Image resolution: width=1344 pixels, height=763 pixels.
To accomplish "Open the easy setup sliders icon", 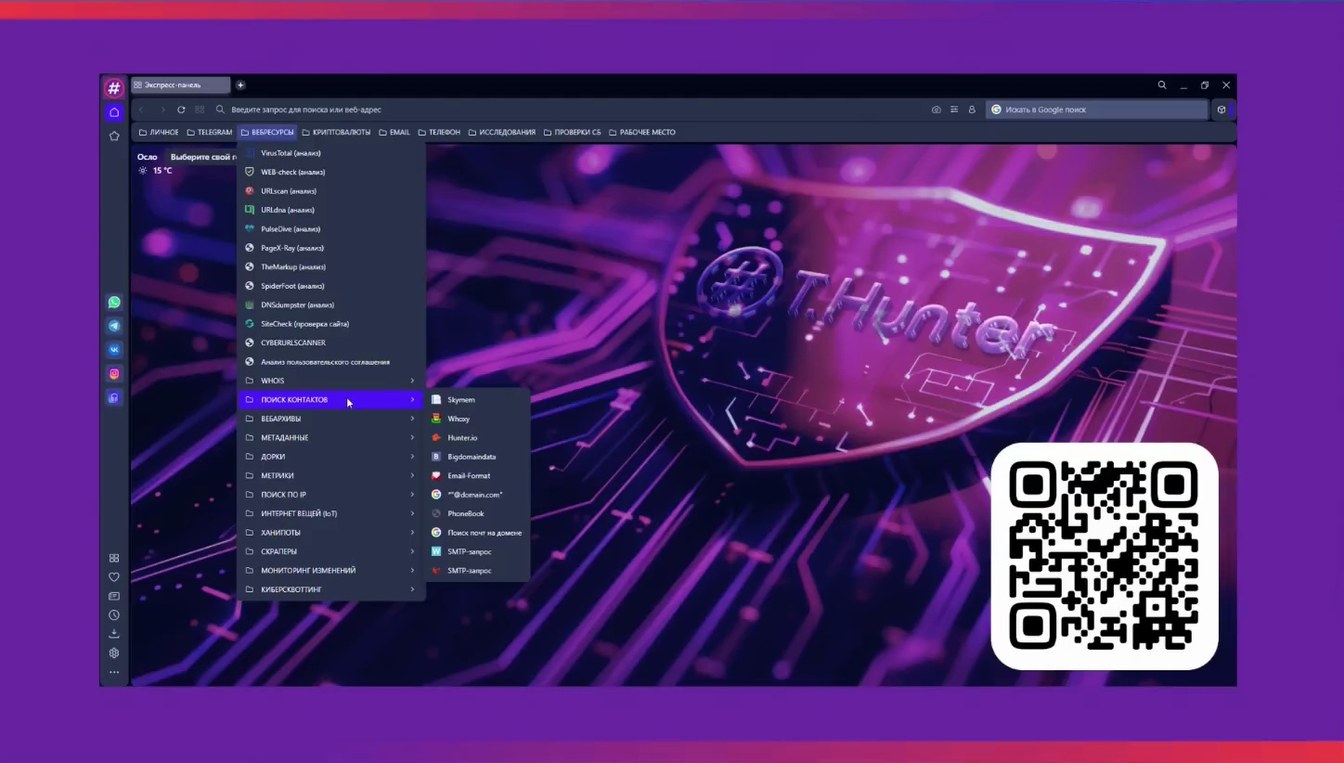I will pos(954,110).
